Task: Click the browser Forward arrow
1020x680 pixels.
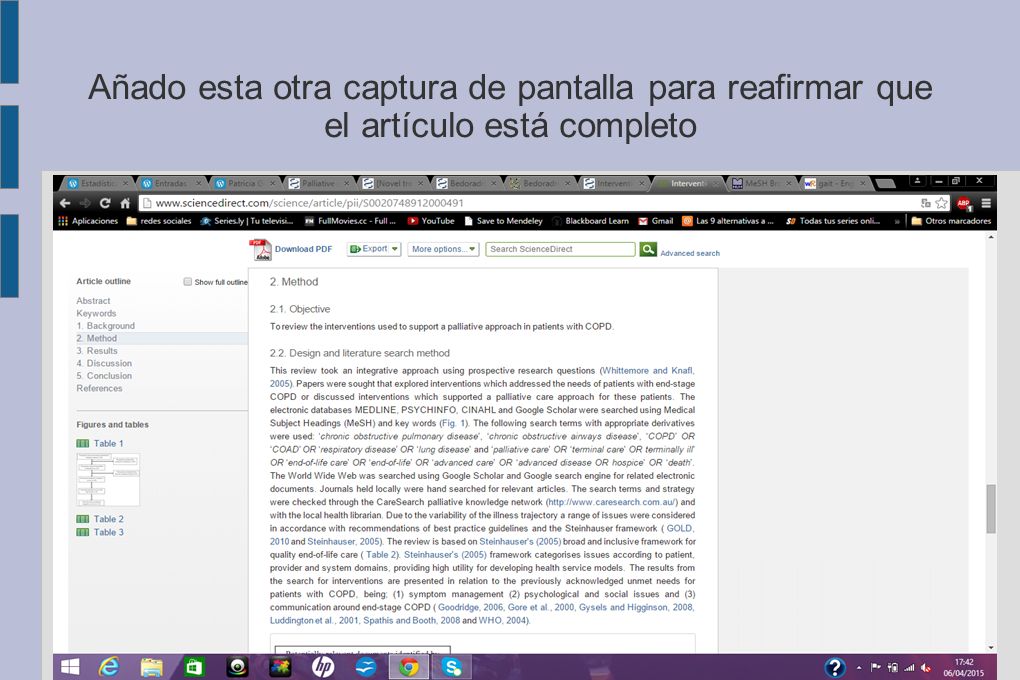Action: point(85,203)
